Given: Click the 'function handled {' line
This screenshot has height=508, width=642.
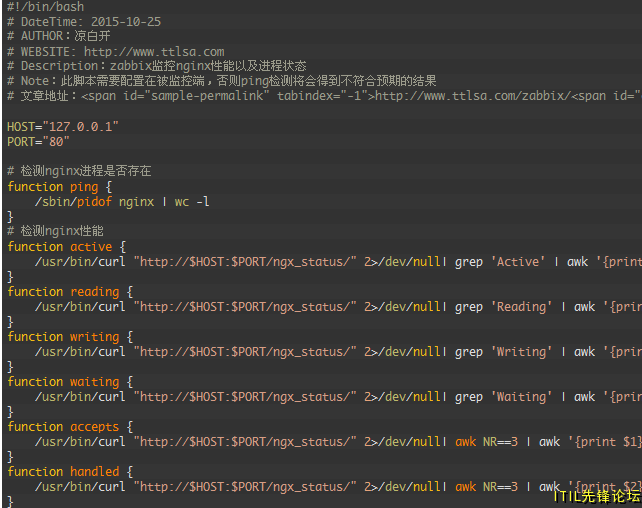Looking at the screenshot, I should 70,472.
